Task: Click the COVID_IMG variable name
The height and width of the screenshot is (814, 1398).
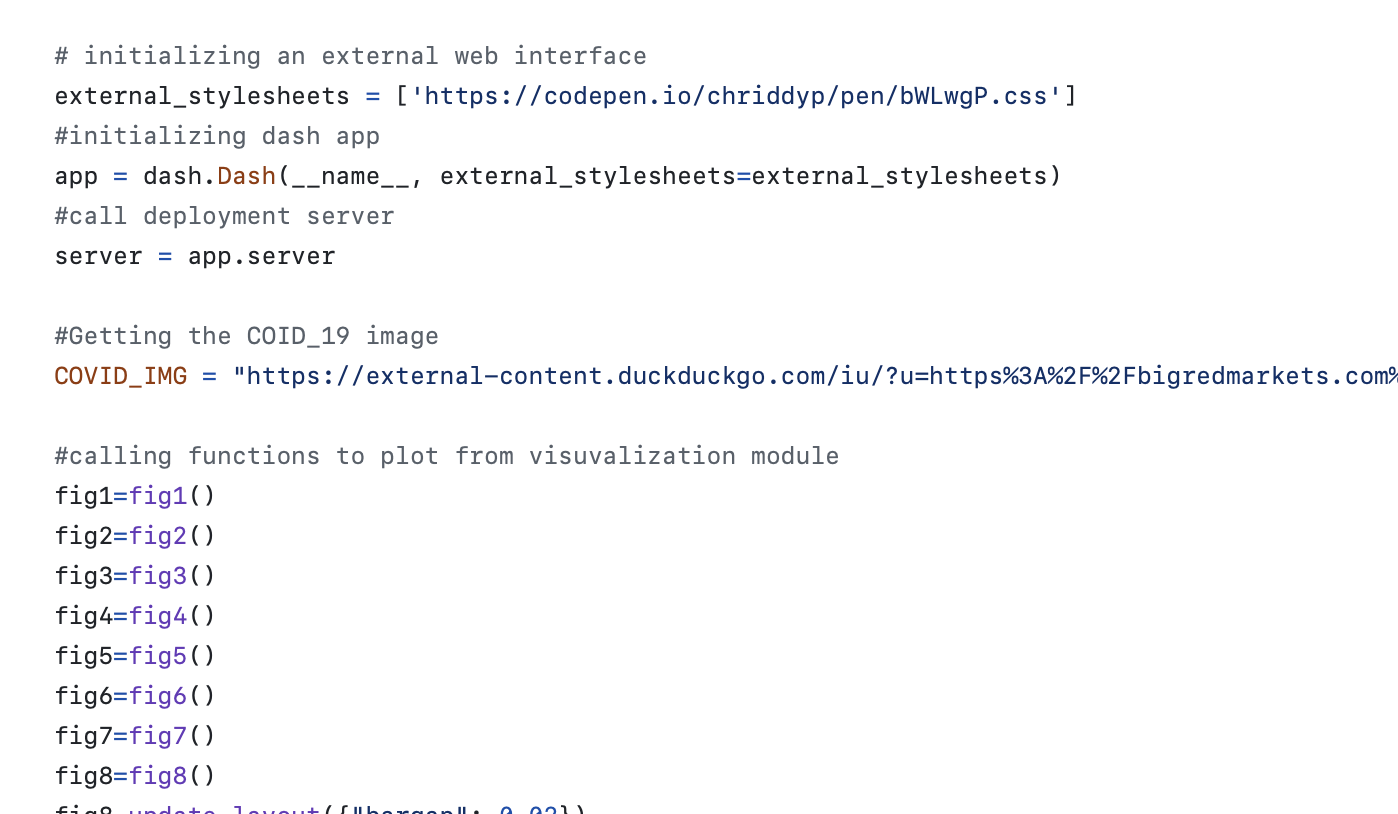Action: pyautogui.click(x=121, y=376)
